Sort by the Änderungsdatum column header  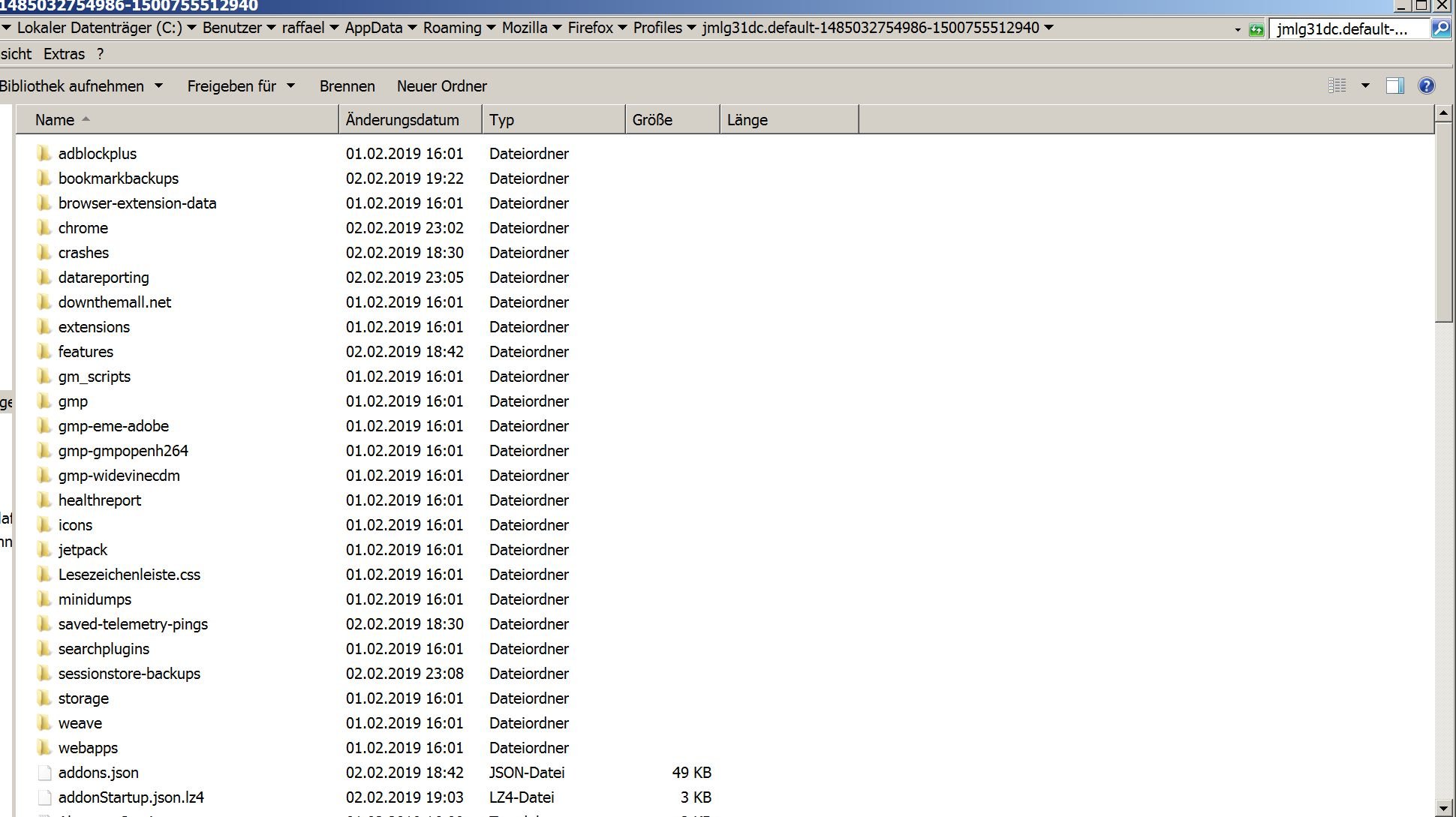pyautogui.click(x=402, y=120)
